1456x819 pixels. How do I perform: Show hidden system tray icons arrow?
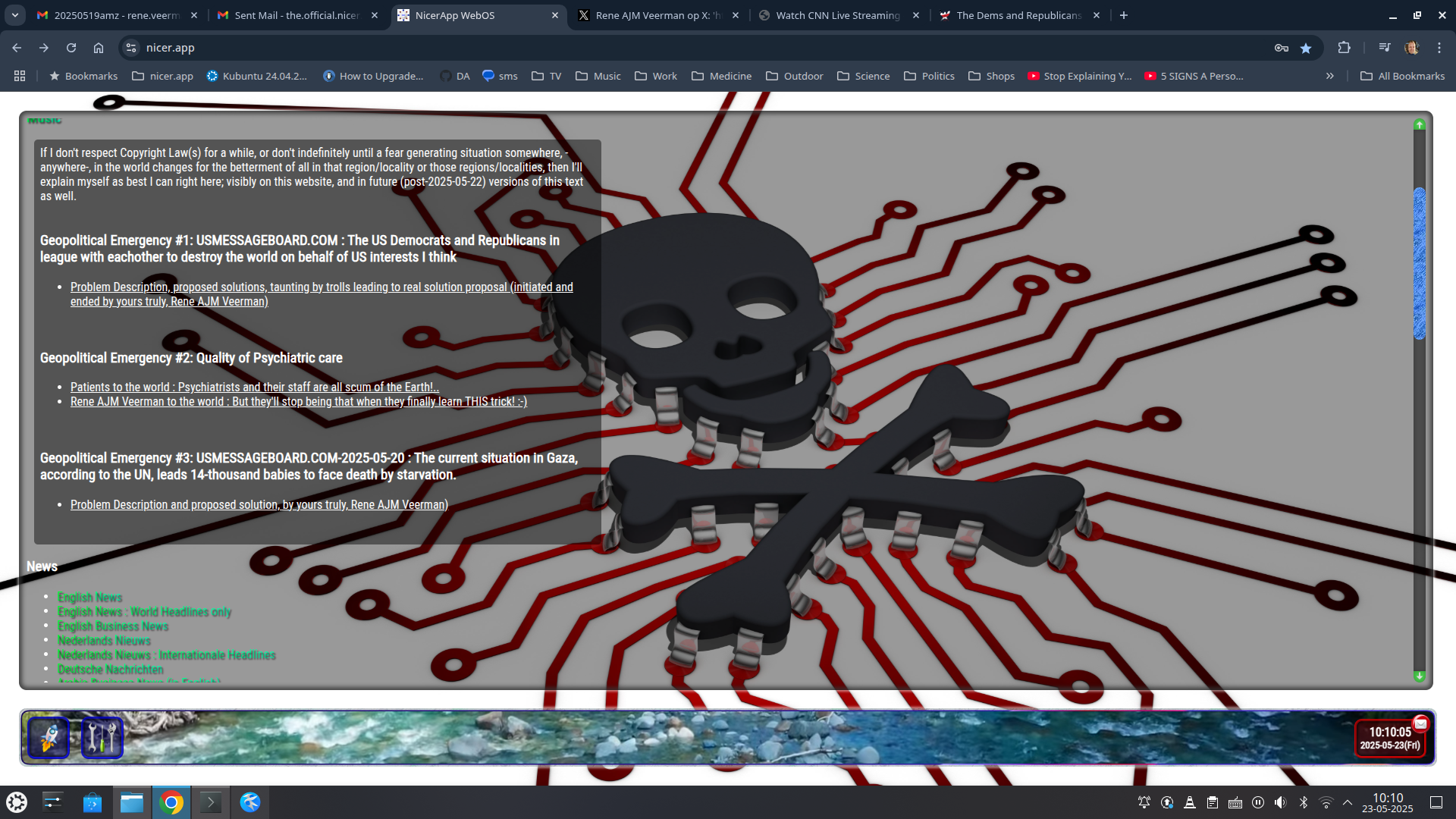(x=1348, y=802)
